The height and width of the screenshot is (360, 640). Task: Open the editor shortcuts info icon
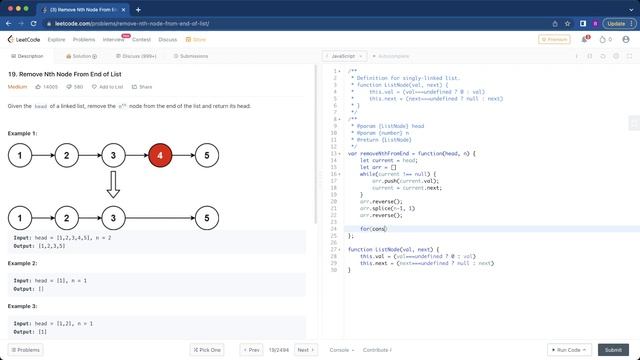coord(577,56)
